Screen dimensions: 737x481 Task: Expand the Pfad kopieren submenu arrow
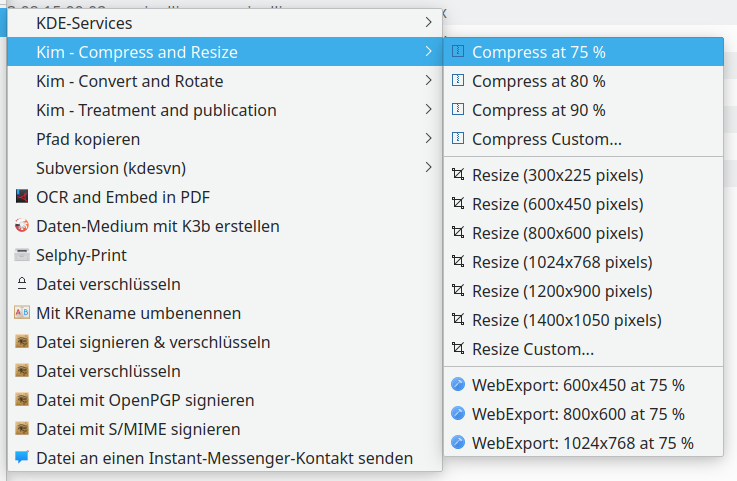coord(428,138)
